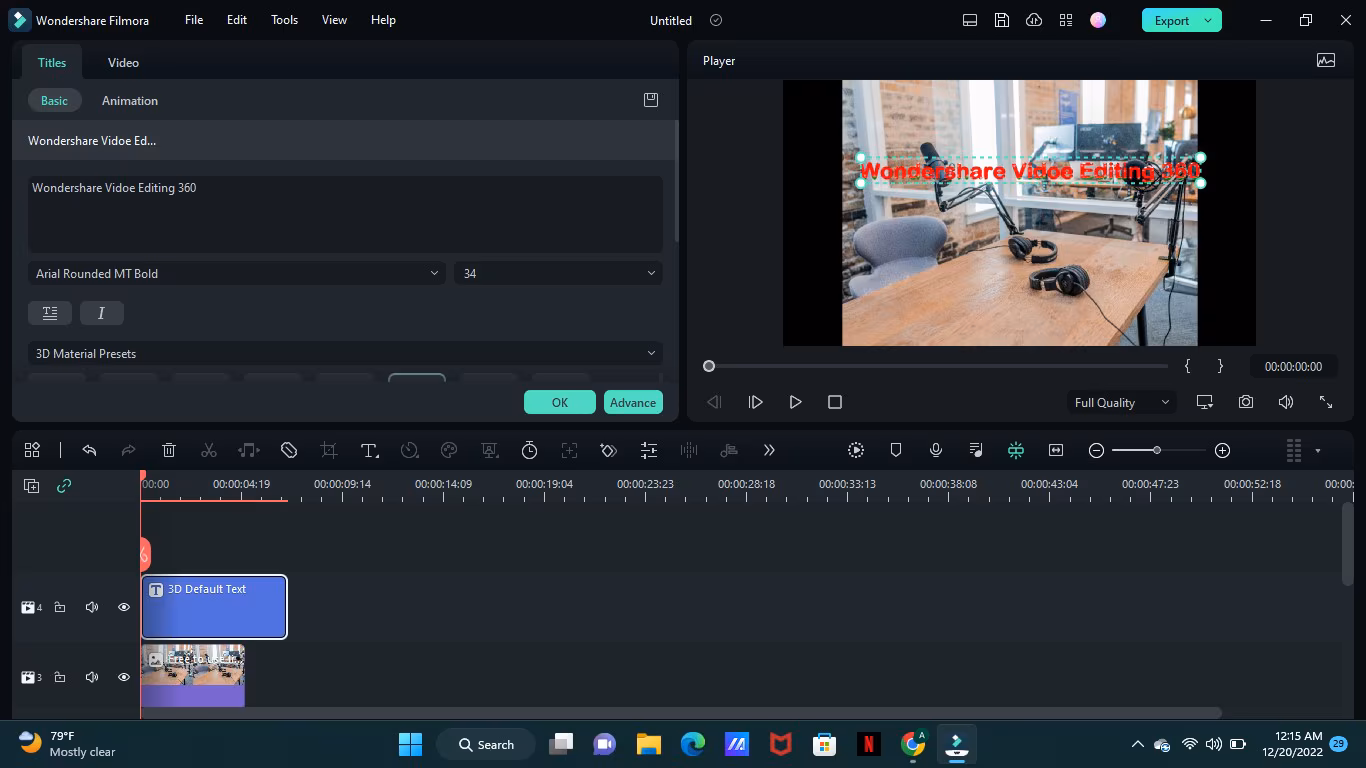Open the Export options arrow
The width and height of the screenshot is (1366, 768).
(1208, 20)
